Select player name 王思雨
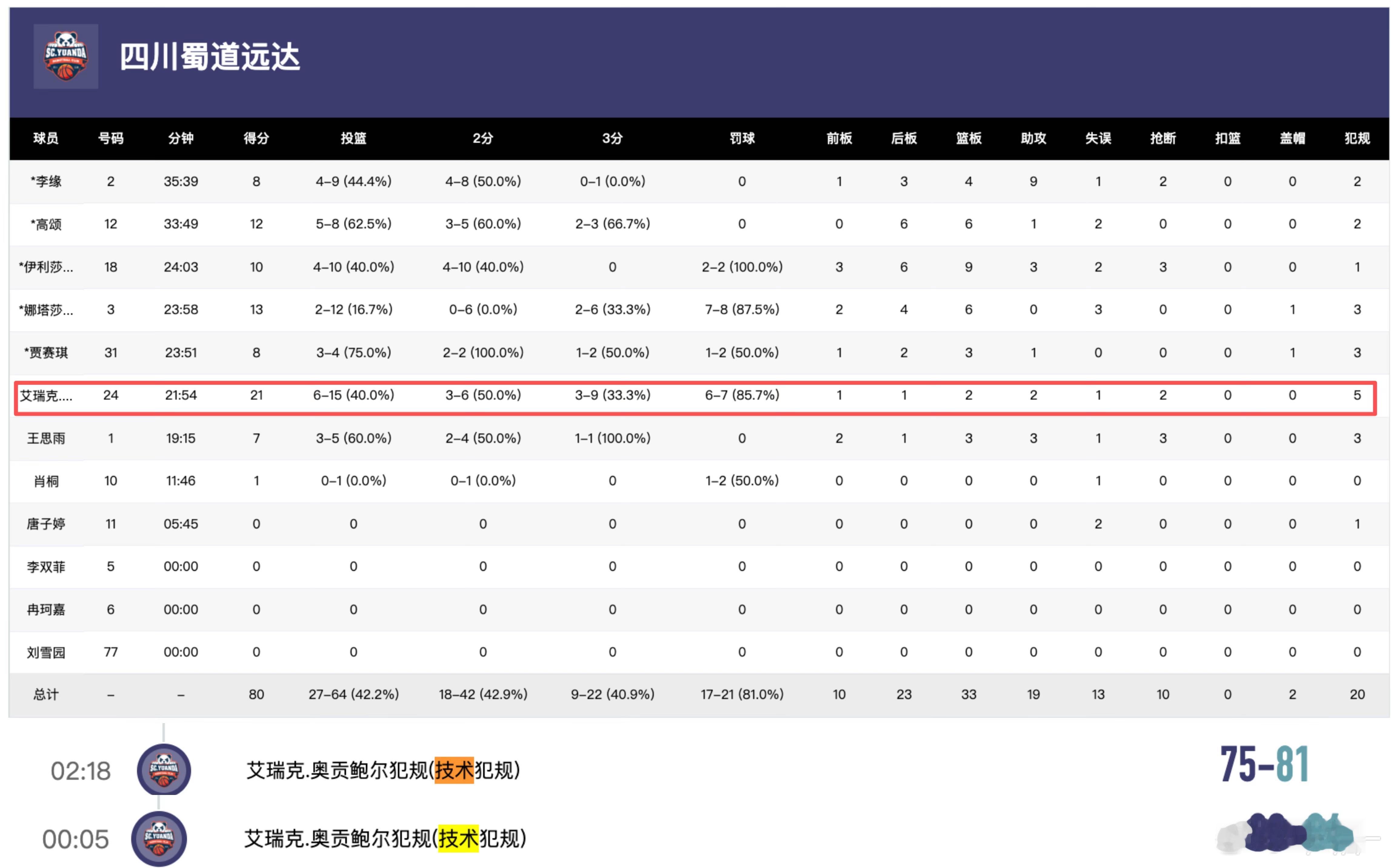Screen dimensions: 1391x868 46,439
